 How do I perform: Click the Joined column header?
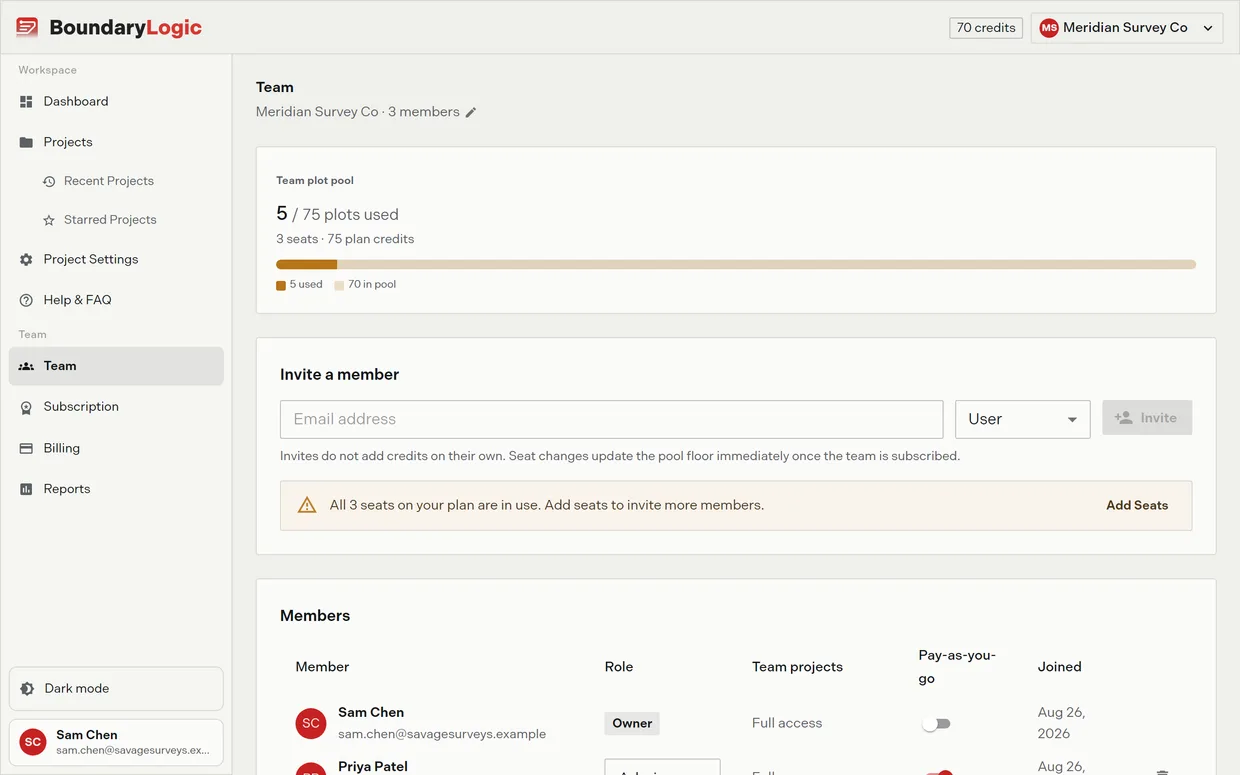[1060, 667]
